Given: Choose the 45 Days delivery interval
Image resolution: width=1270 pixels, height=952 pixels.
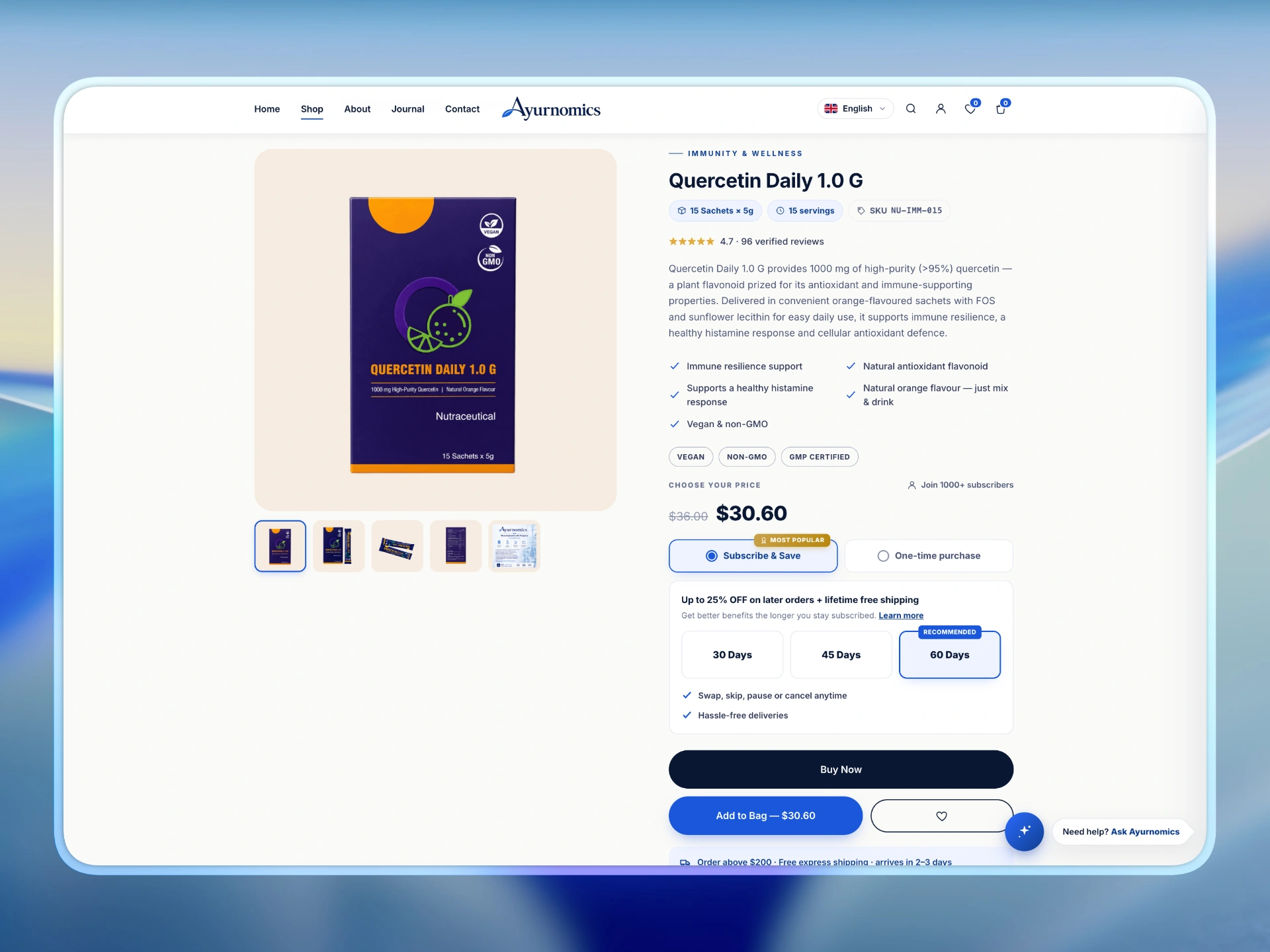Looking at the screenshot, I should (841, 654).
